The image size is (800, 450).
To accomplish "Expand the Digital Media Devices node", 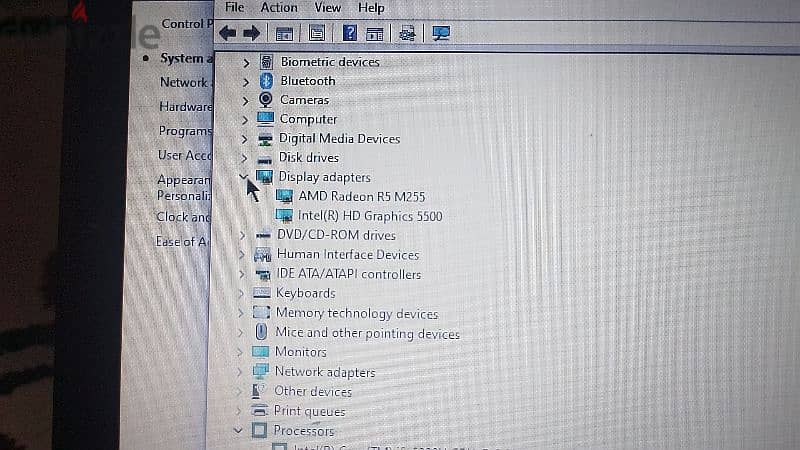I will click(244, 139).
